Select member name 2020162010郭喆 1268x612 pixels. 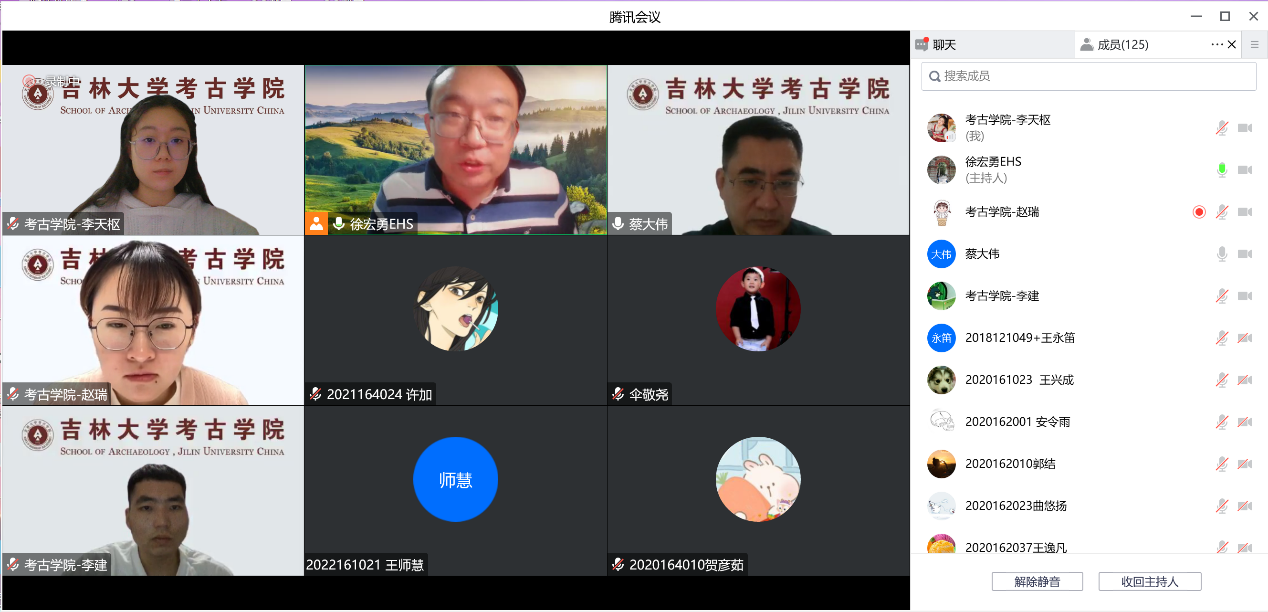[1010, 464]
